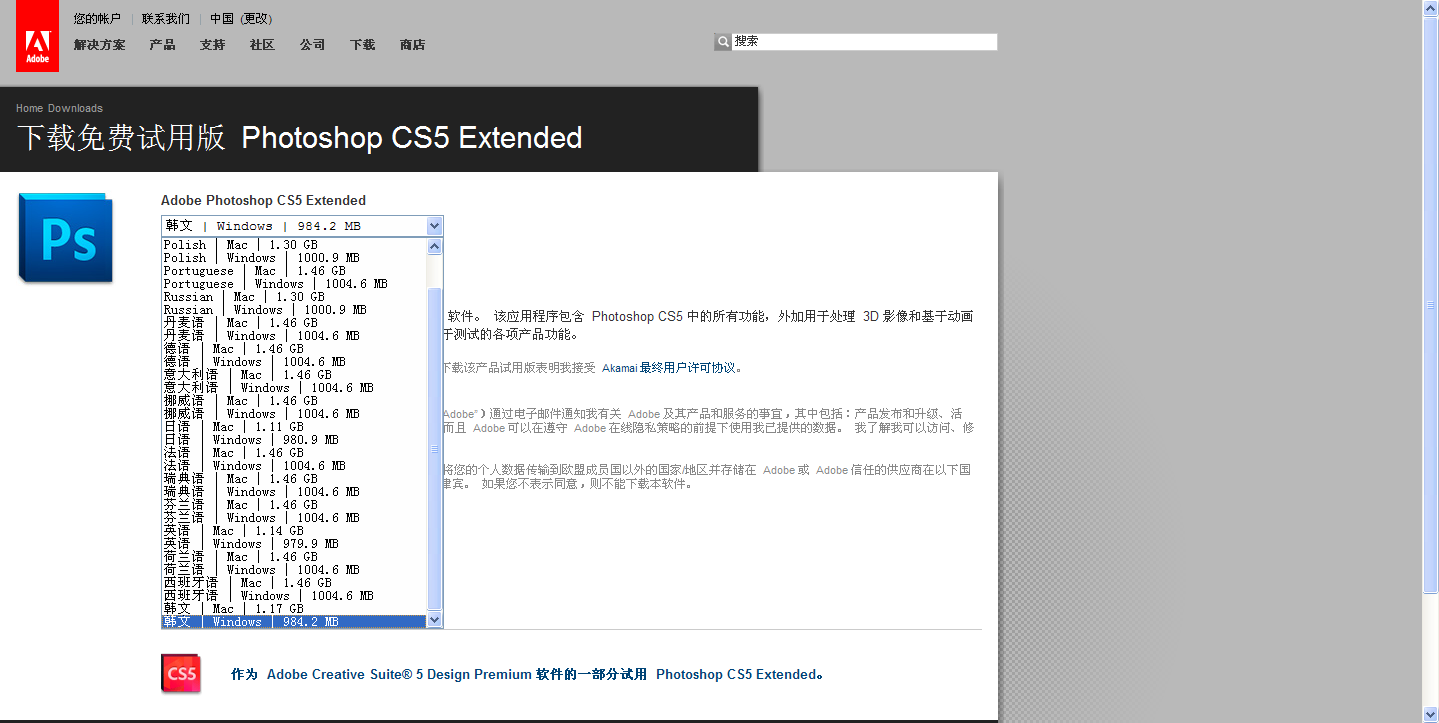Select 英语 | Windows | 979.9 MB

294,544
